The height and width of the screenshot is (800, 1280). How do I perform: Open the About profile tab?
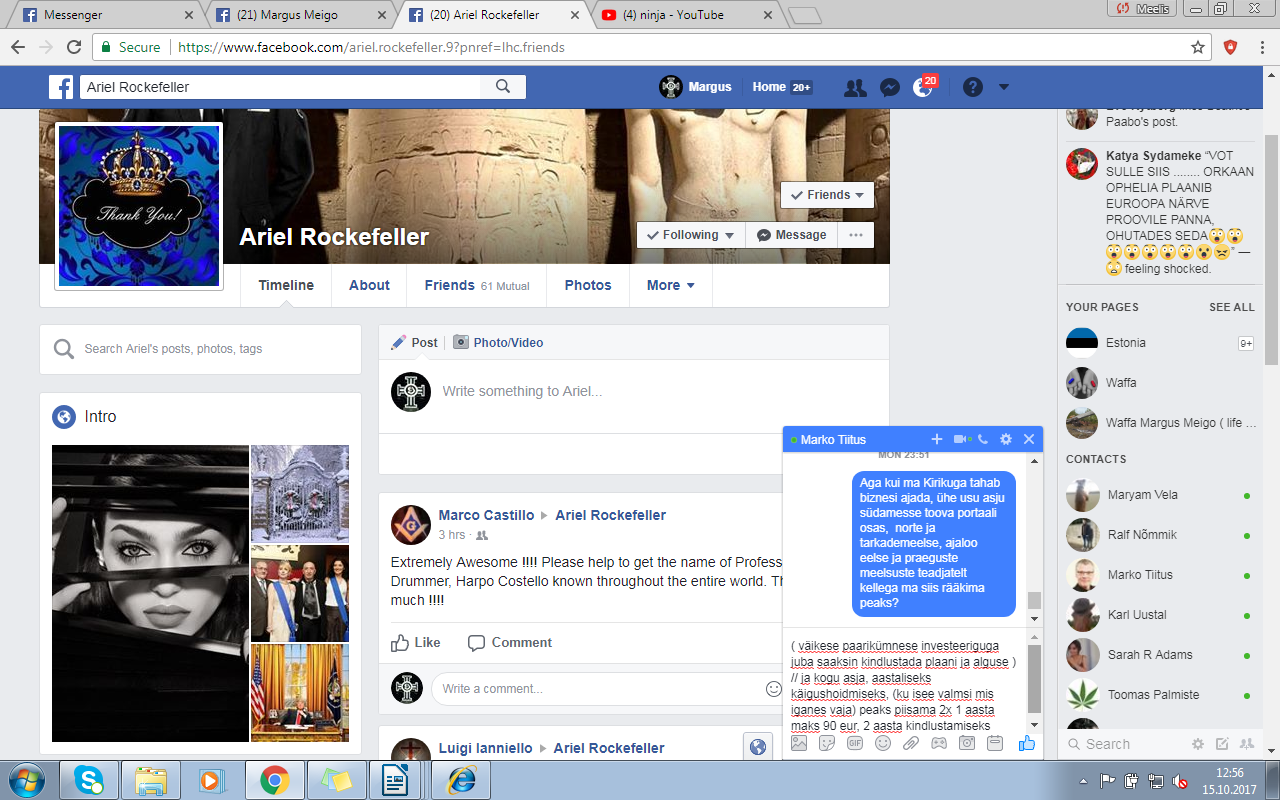(369, 285)
